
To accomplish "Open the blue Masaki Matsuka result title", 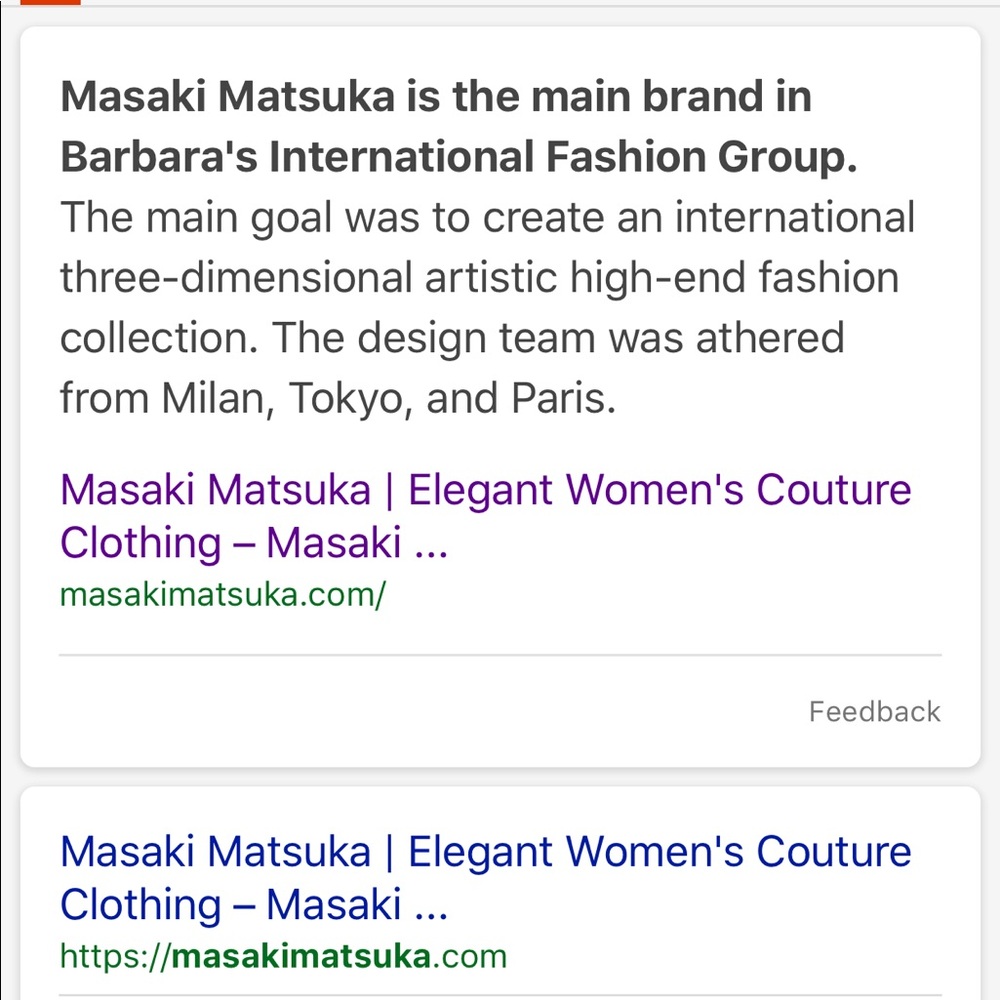I will 485,878.
